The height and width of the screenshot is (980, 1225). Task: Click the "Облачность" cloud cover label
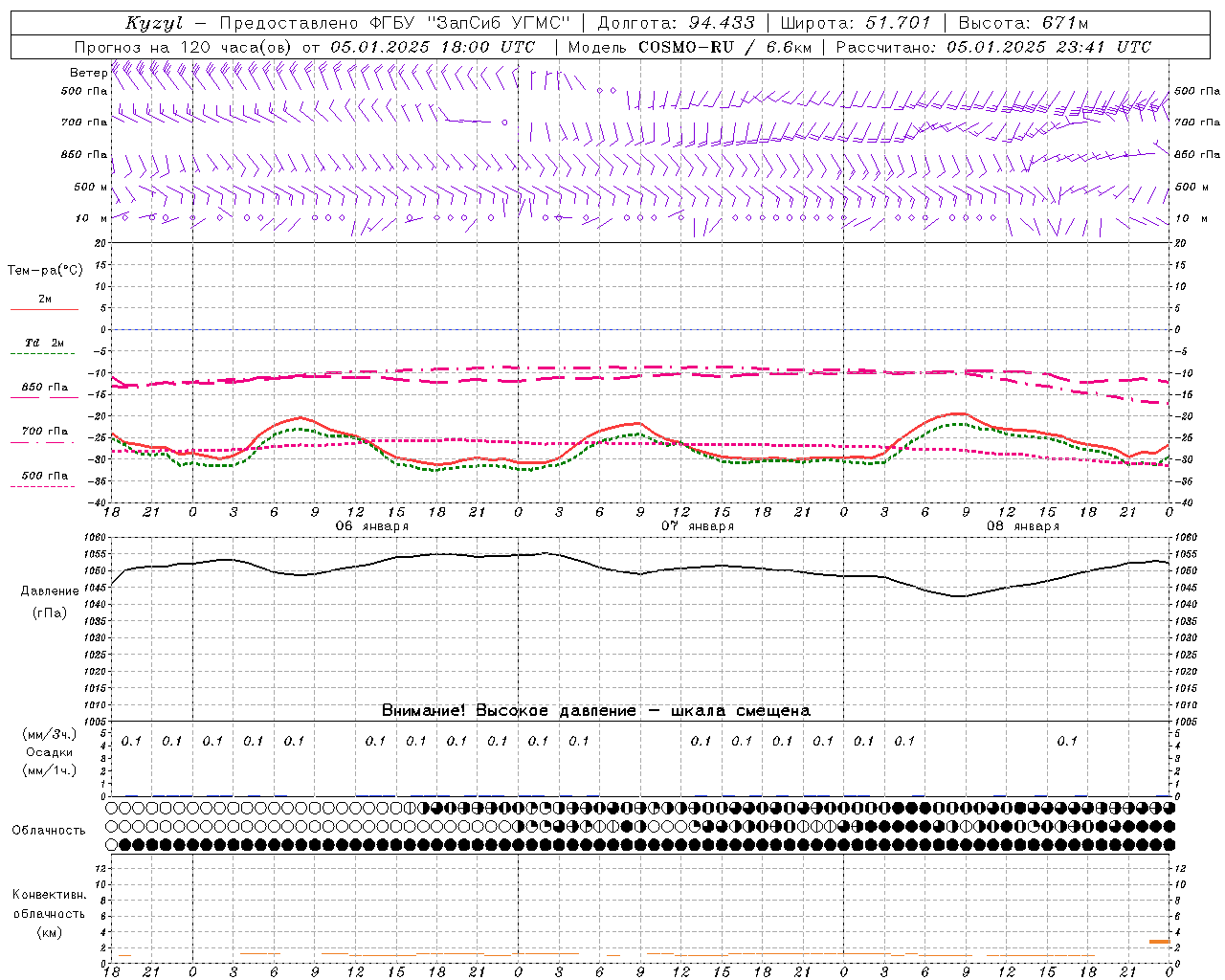coord(49,831)
